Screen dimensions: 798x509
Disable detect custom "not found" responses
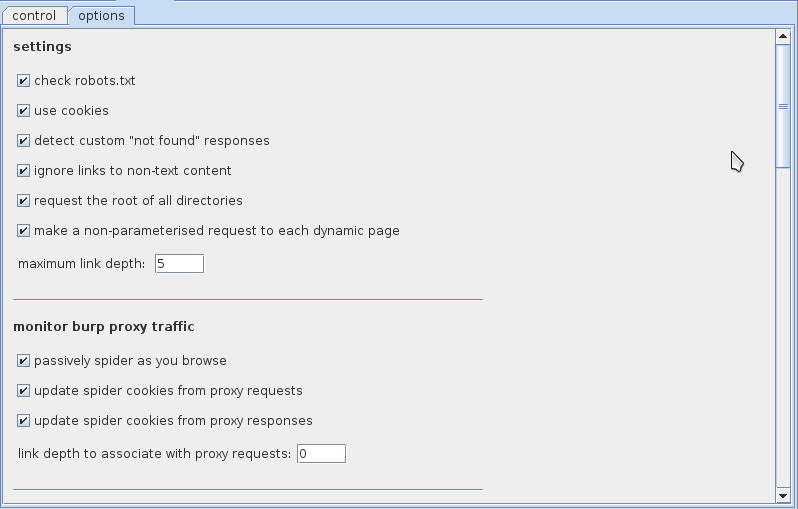[23, 140]
